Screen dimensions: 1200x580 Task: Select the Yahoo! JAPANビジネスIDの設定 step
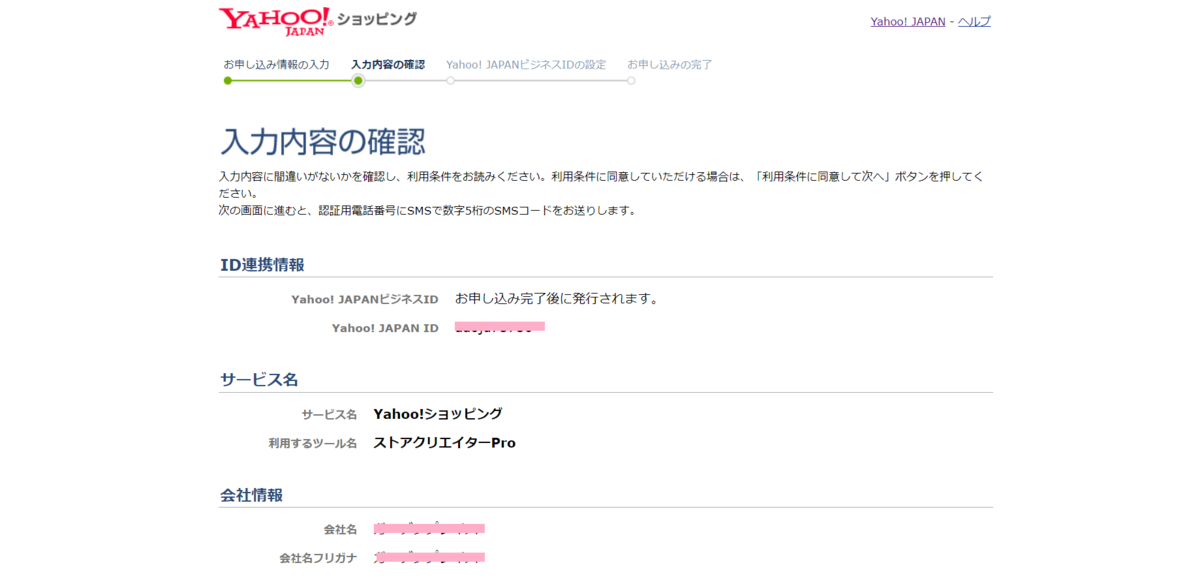coord(526,64)
